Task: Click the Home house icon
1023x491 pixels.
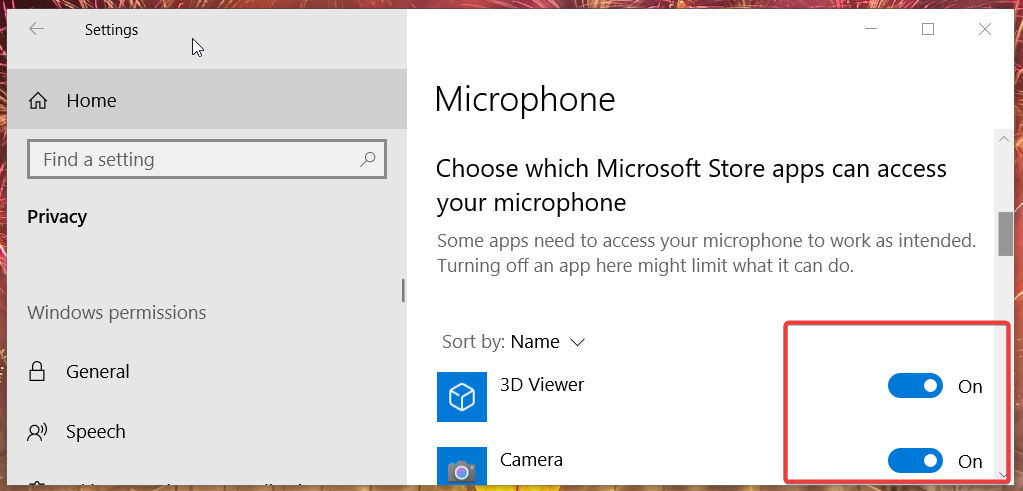Action: coord(38,101)
